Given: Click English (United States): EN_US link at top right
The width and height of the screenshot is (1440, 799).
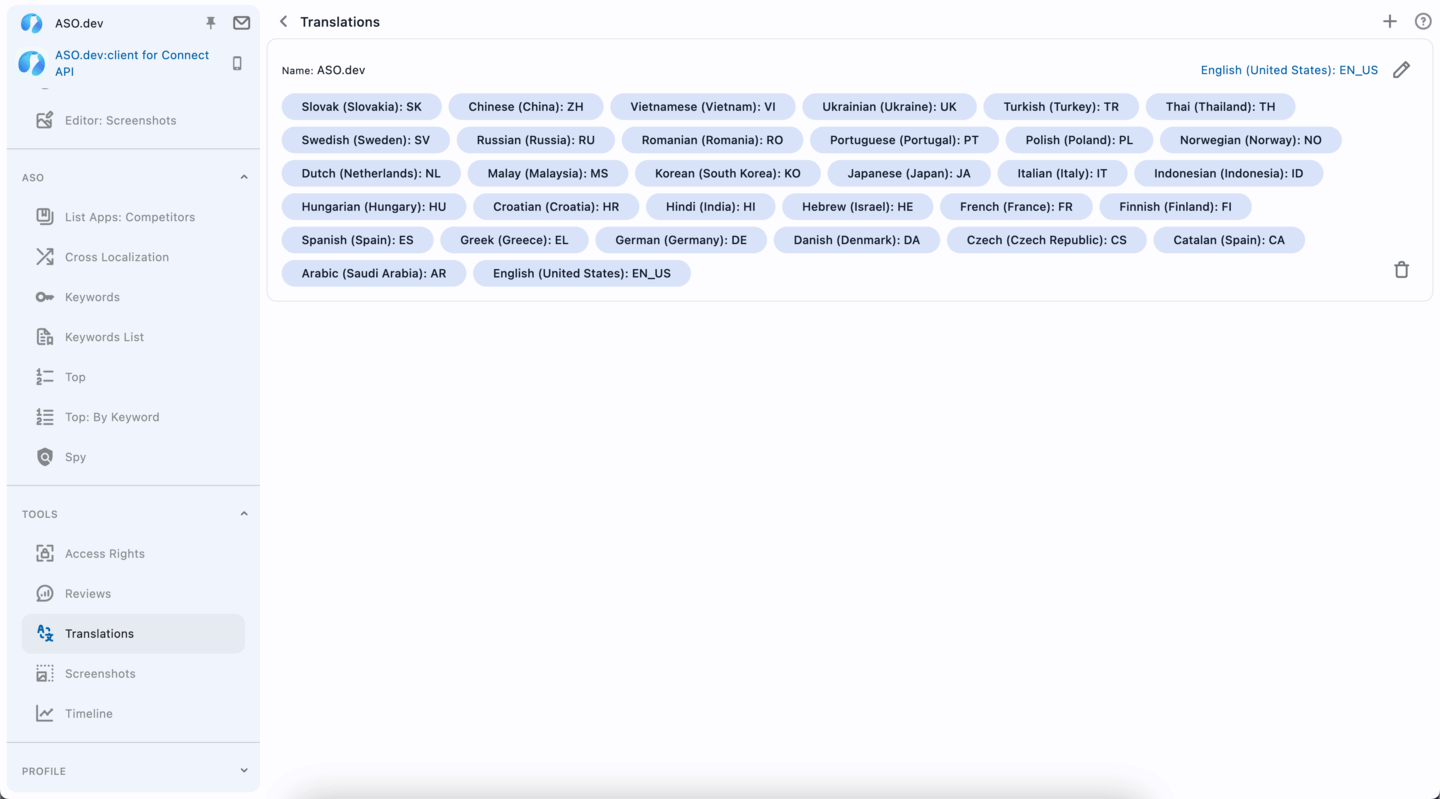Looking at the screenshot, I should [1289, 70].
